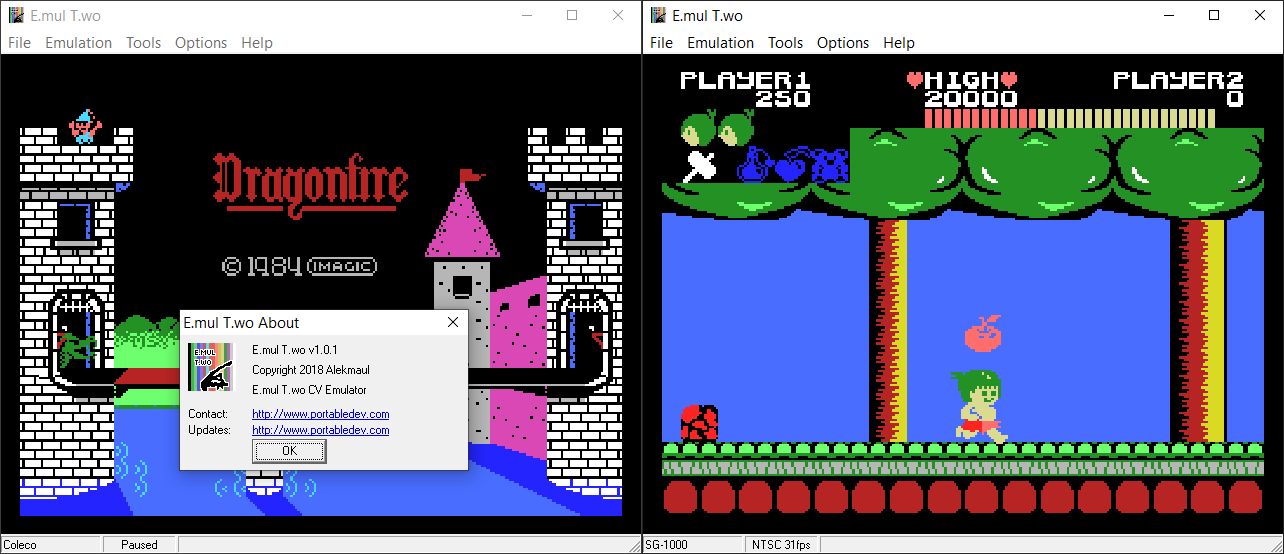Image resolution: width=1284 pixels, height=554 pixels.
Task: Close the E.mul T.wo About dialog
Action: 452,322
